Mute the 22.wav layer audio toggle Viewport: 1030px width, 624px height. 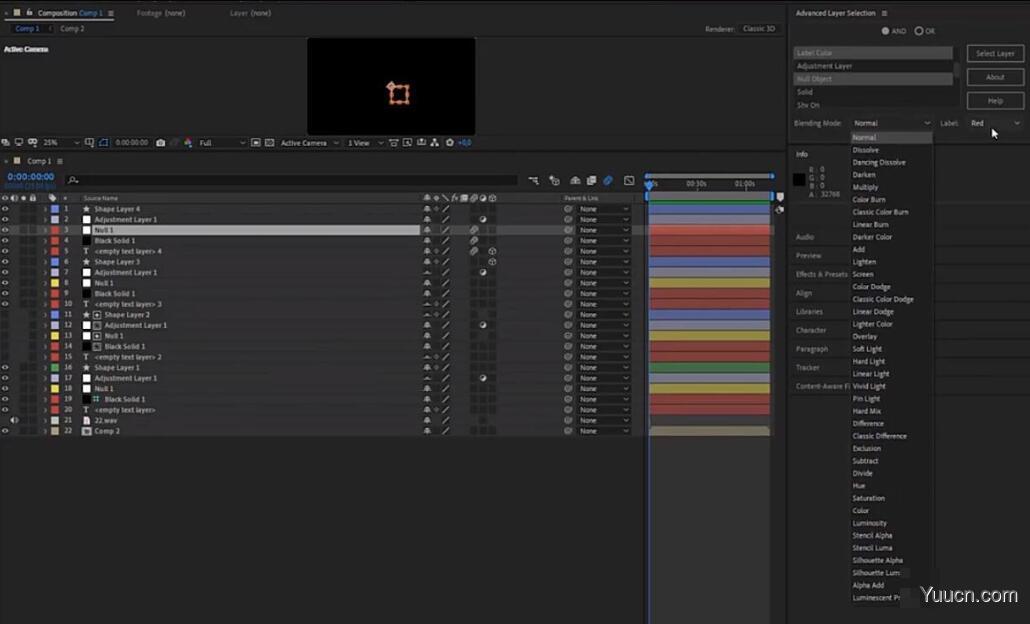click(14, 420)
